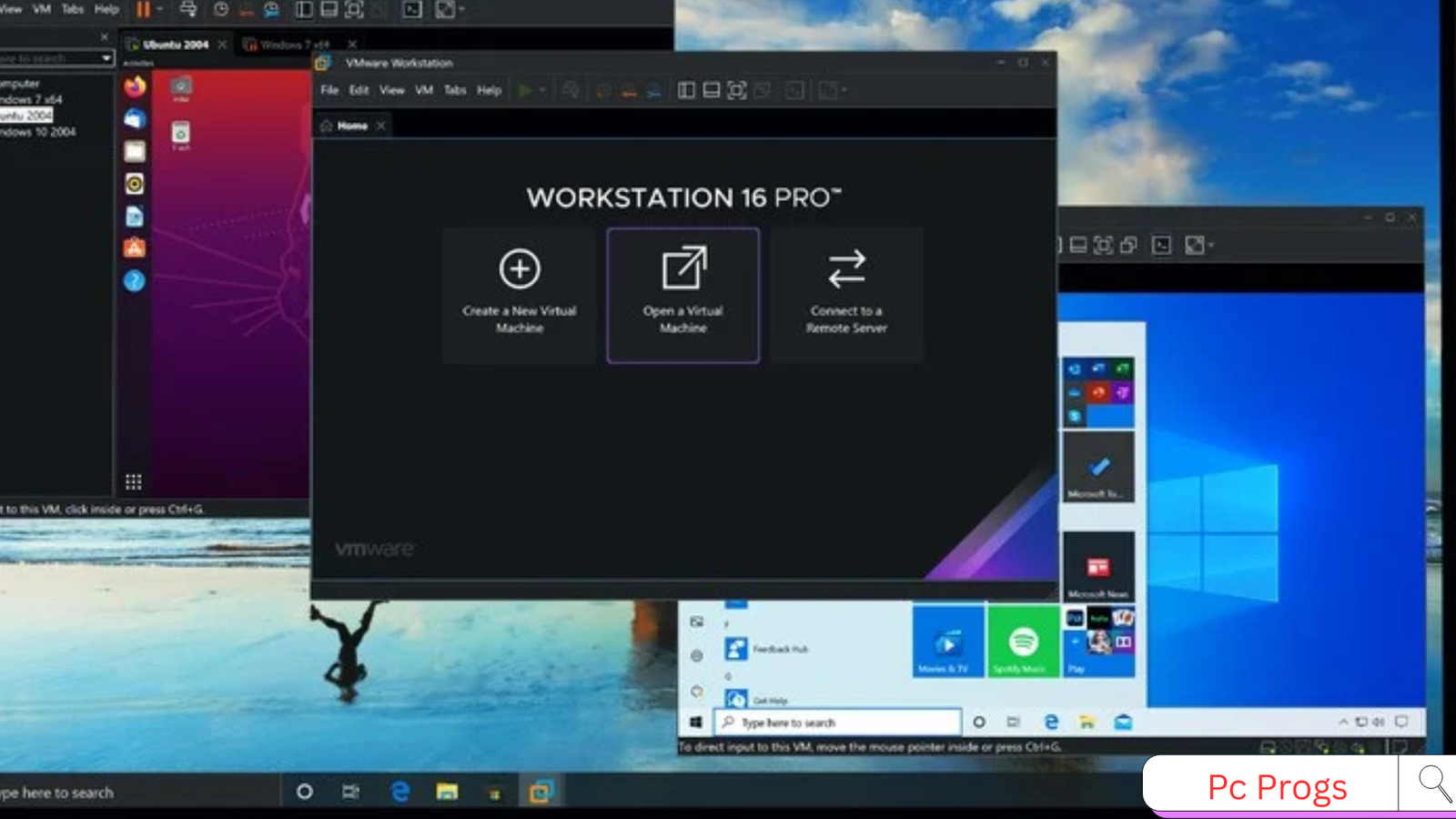The height and width of the screenshot is (819, 1456).
Task: Click Start button in Windows 10 VM
Action: tap(696, 723)
